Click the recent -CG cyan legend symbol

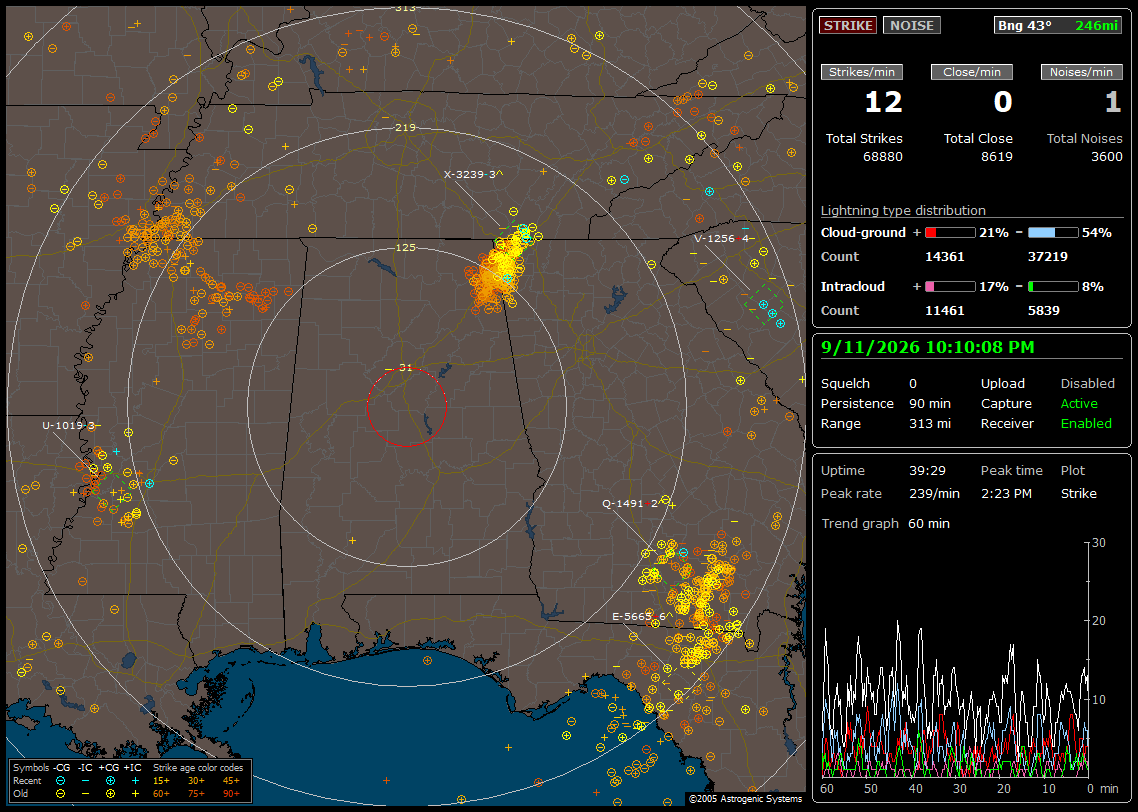pyautogui.click(x=60, y=781)
